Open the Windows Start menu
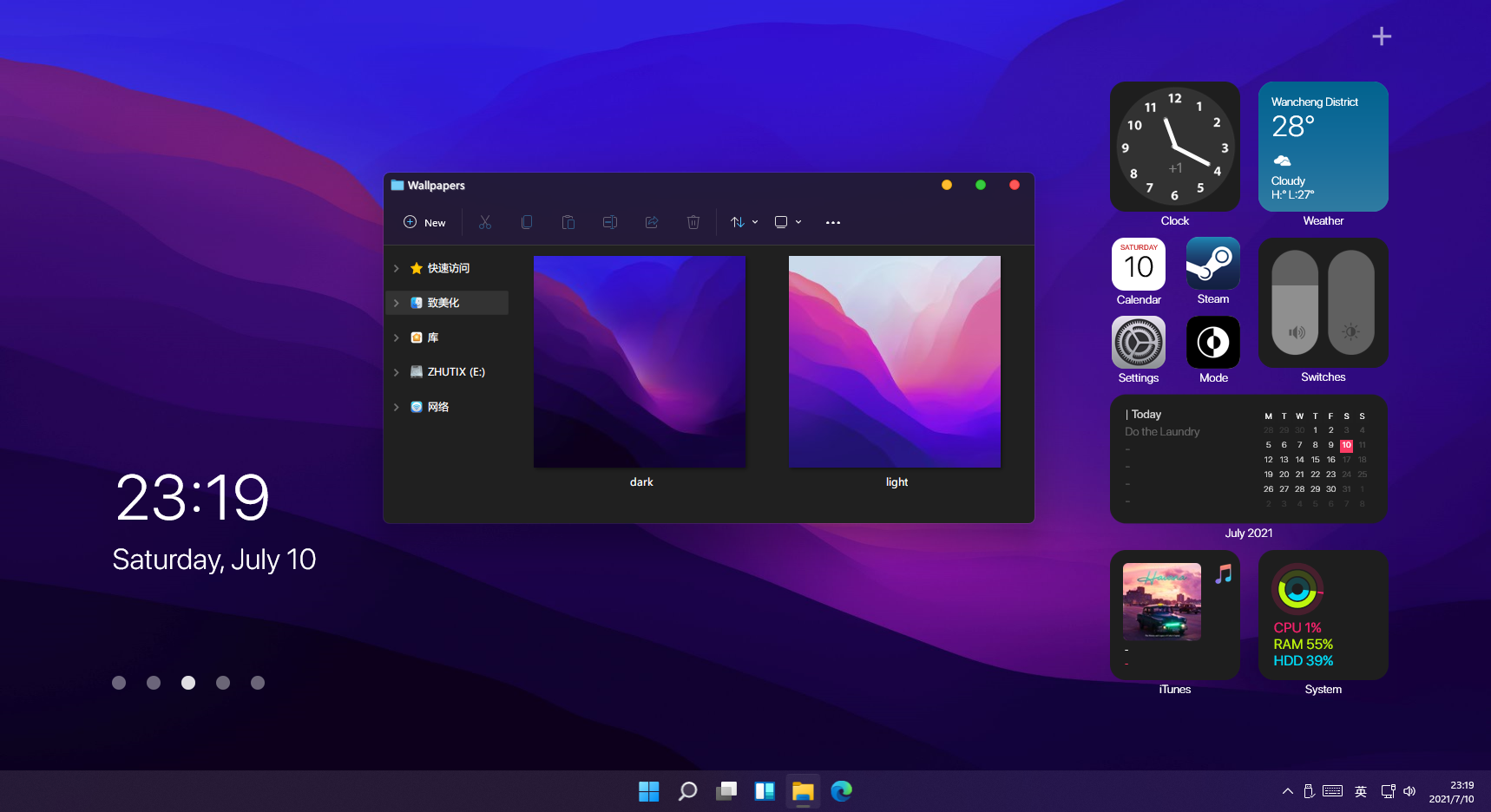 pyautogui.click(x=649, y=791)
